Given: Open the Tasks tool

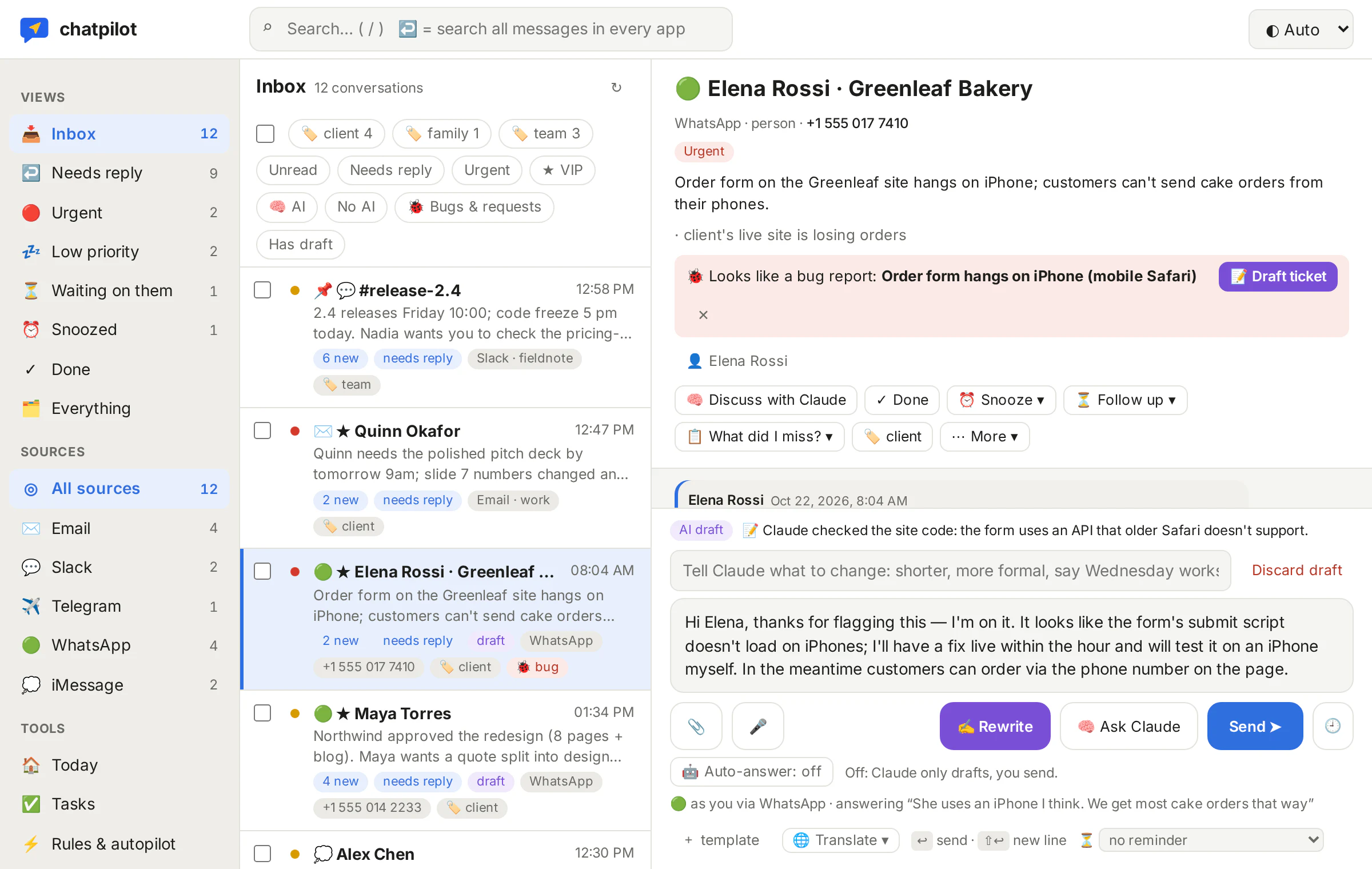Looking at the screenshot, I should 119,804.
